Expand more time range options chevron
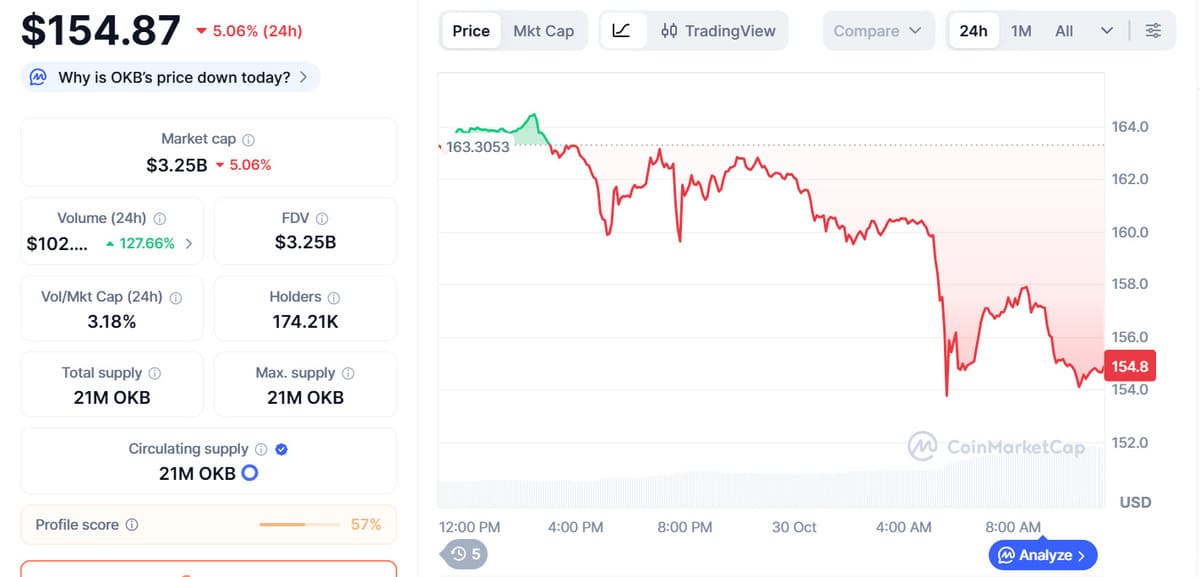This screenshot has width=1200, height=577. click(1106, 31)
